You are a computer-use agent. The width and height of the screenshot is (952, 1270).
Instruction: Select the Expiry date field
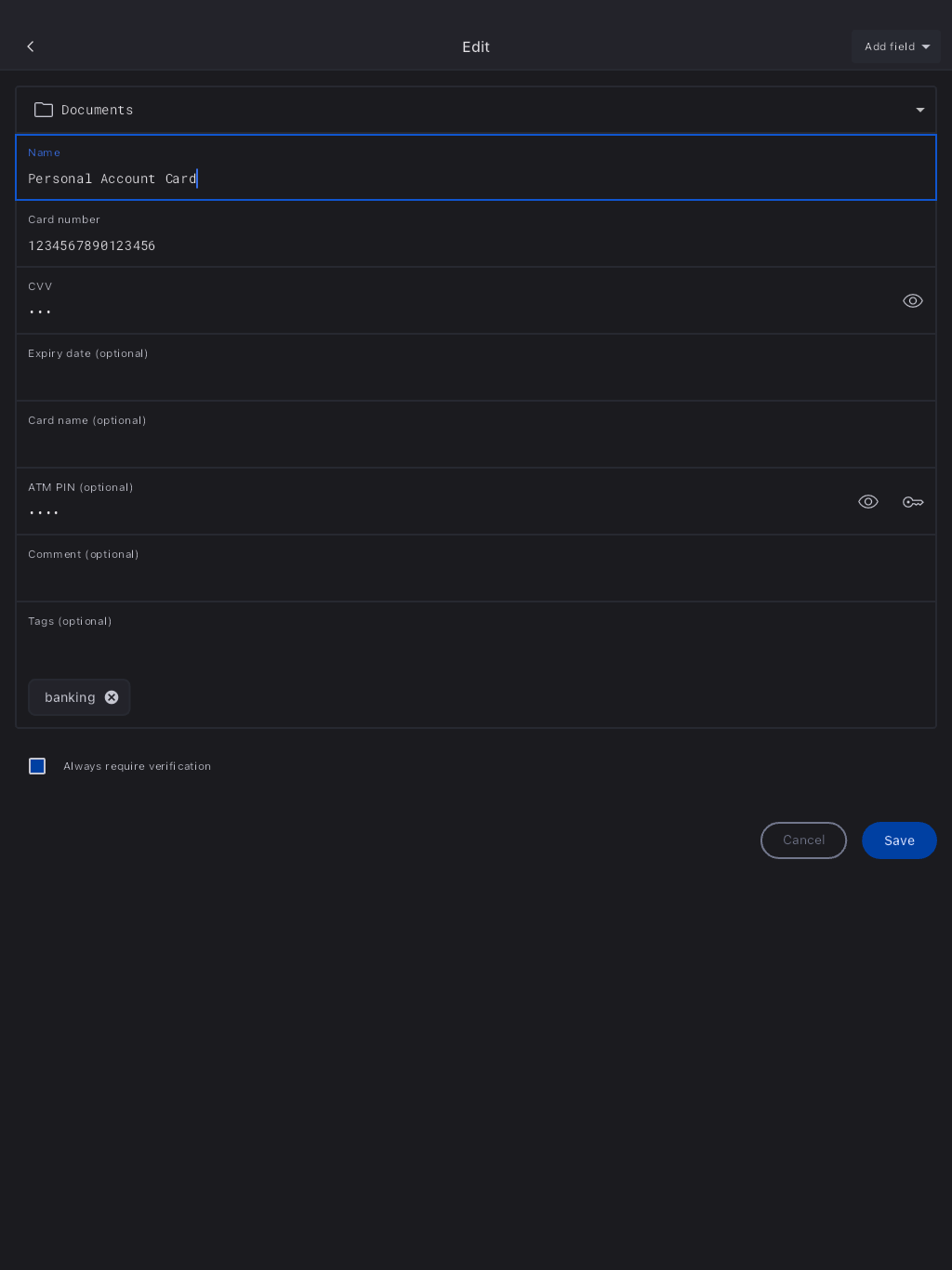coord(465,377)
